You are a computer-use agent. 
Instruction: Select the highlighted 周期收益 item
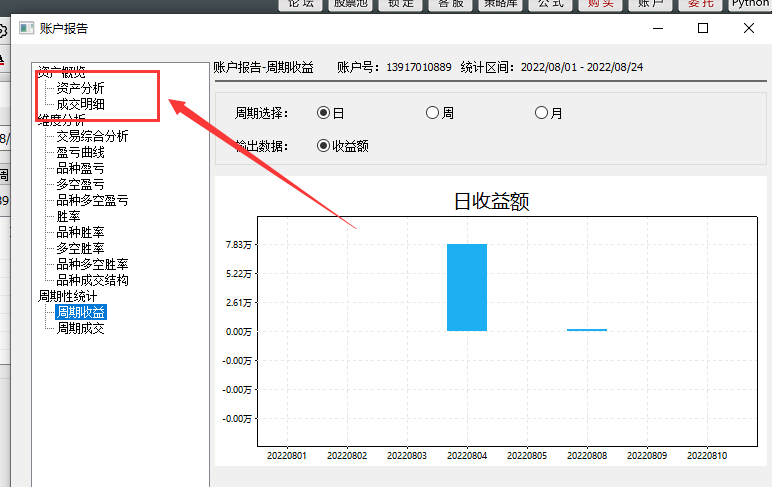(x=81, y=312)
